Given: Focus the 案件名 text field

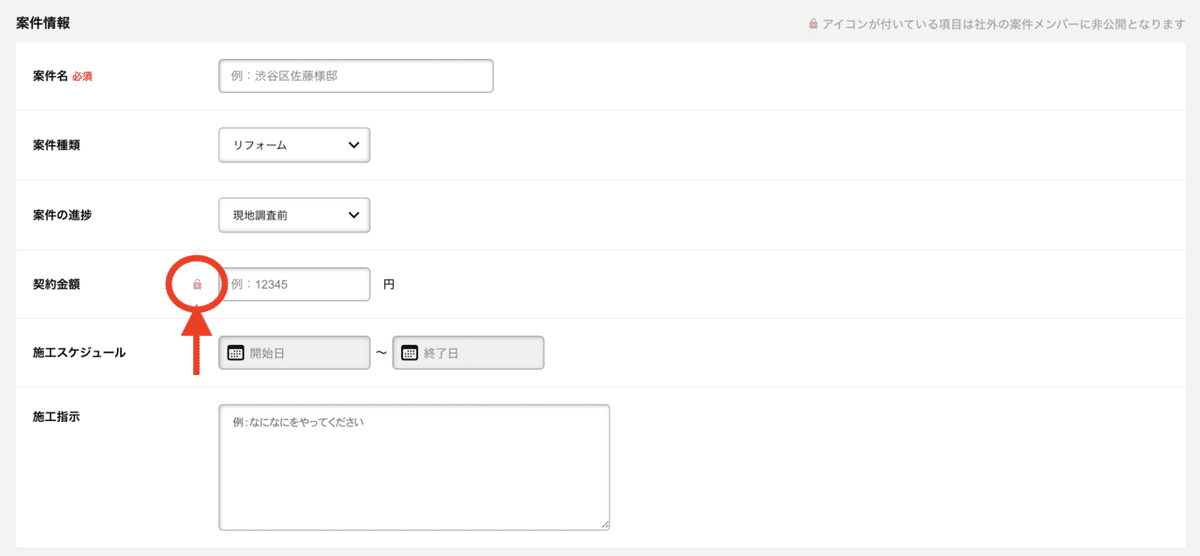Looking at the screenshot, I should (356, 76).
